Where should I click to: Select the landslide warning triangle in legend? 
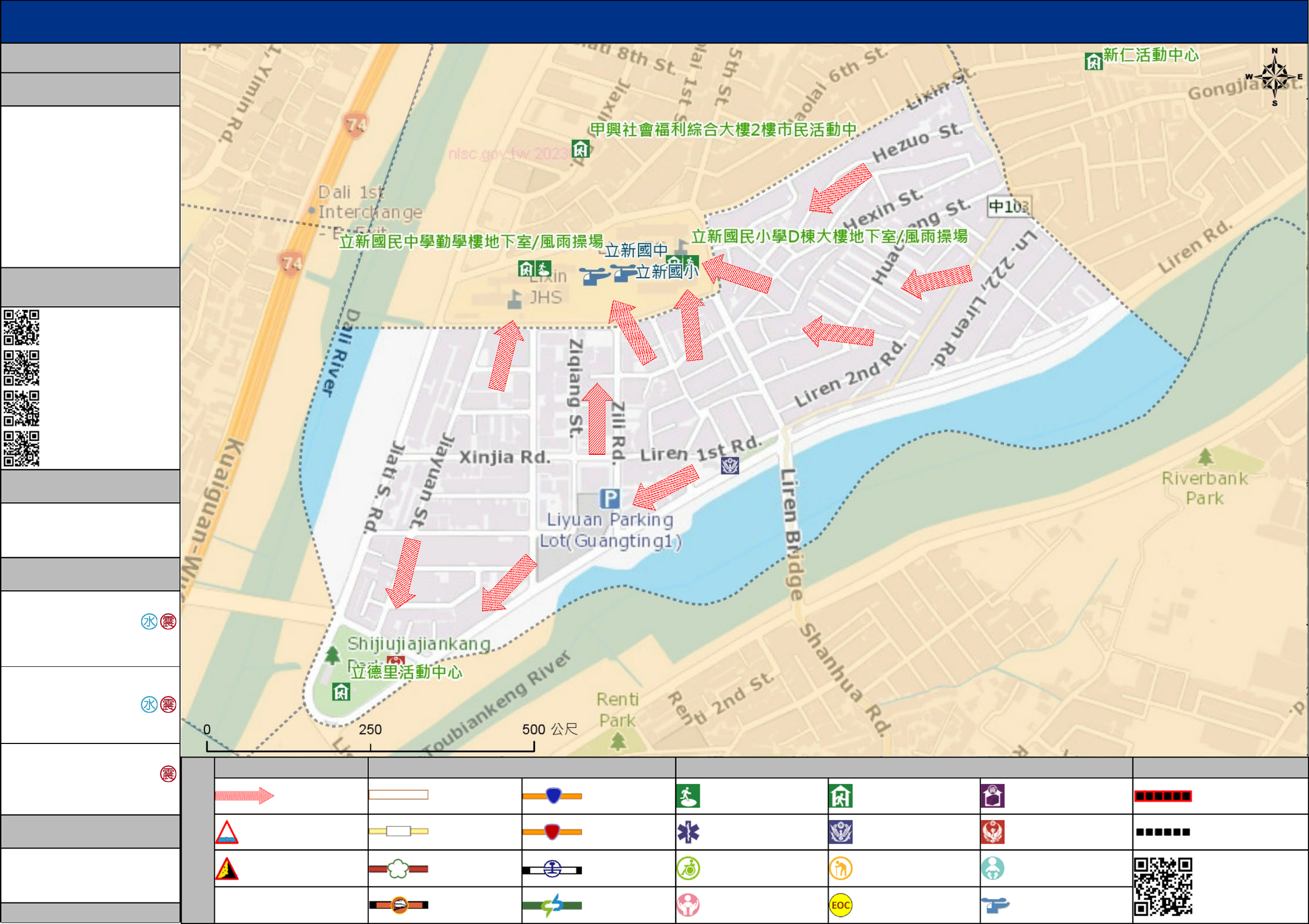(x=226, y=869)
